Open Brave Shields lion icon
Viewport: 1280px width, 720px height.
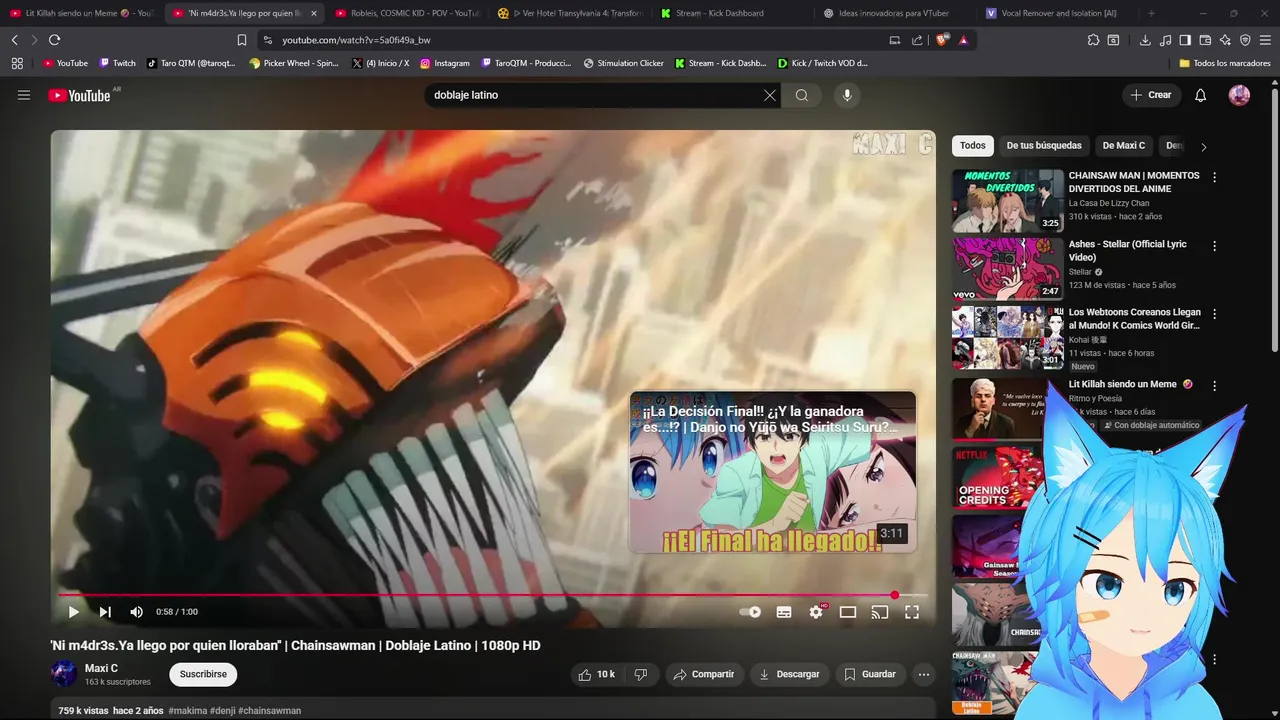941,40
